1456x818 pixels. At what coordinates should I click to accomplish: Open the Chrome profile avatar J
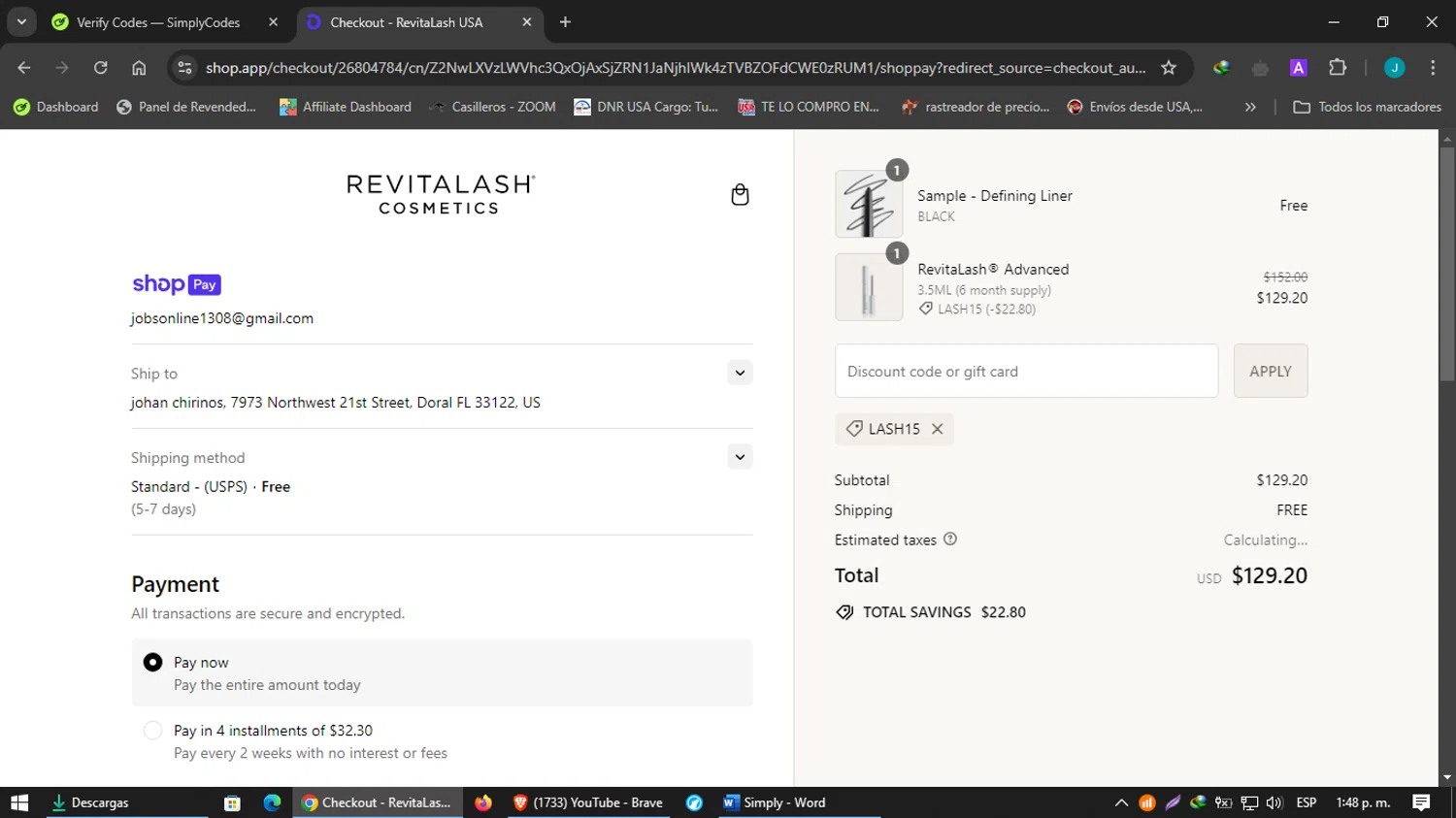(1395, 68)
